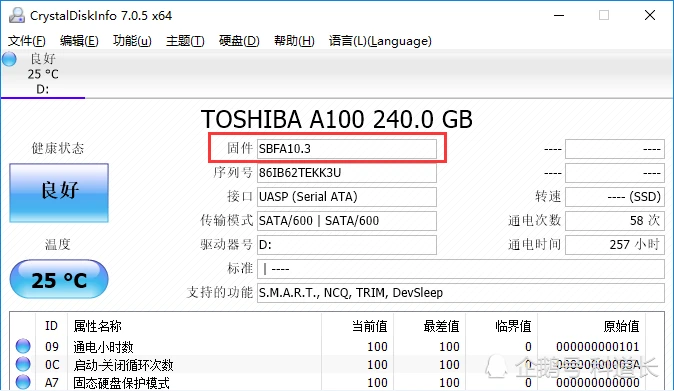Click the CrystalDiskInfo app icon in title bar
674x391 pixels.
[16, 15]
